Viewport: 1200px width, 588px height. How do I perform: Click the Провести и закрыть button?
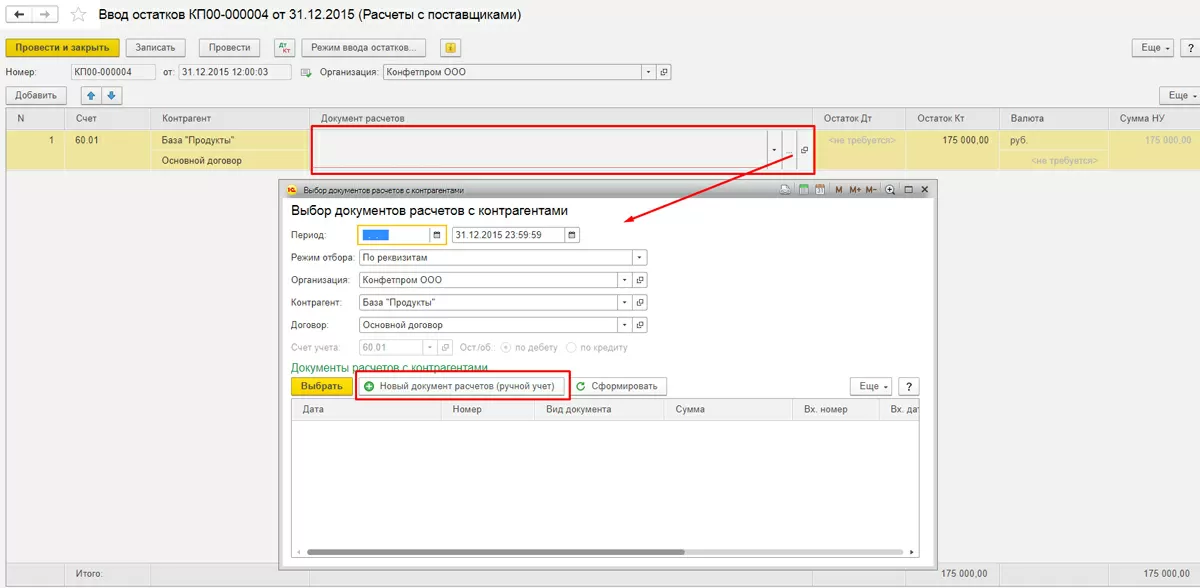point(63,47)
